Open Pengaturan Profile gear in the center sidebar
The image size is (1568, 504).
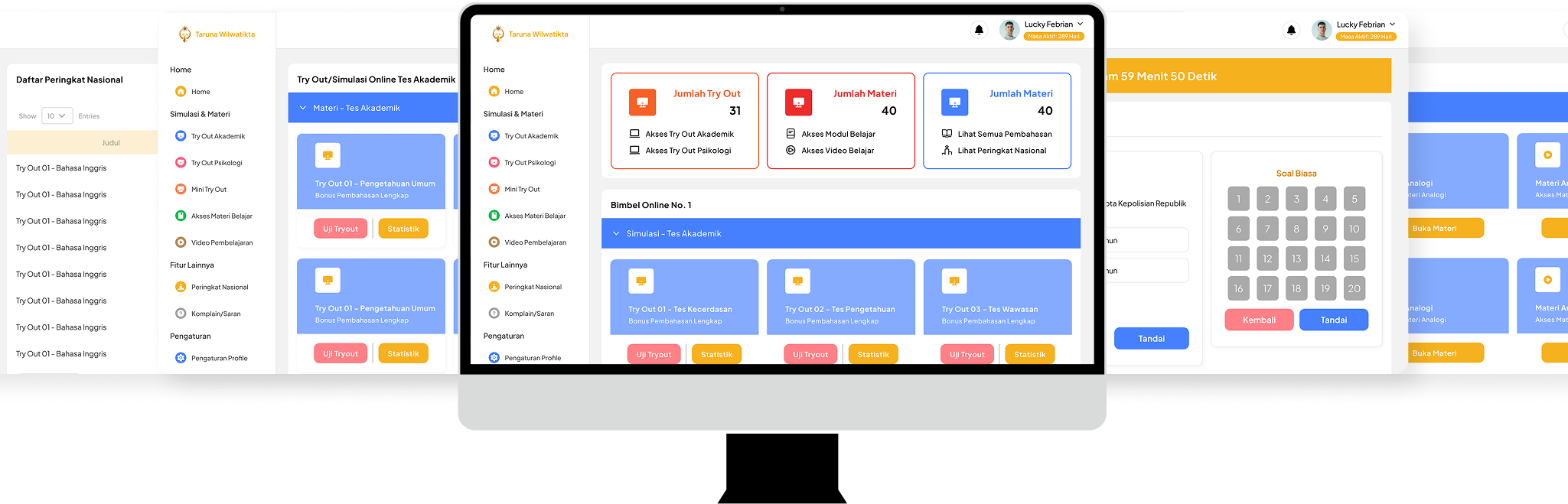pyautogui.click(x=494, y=358)
